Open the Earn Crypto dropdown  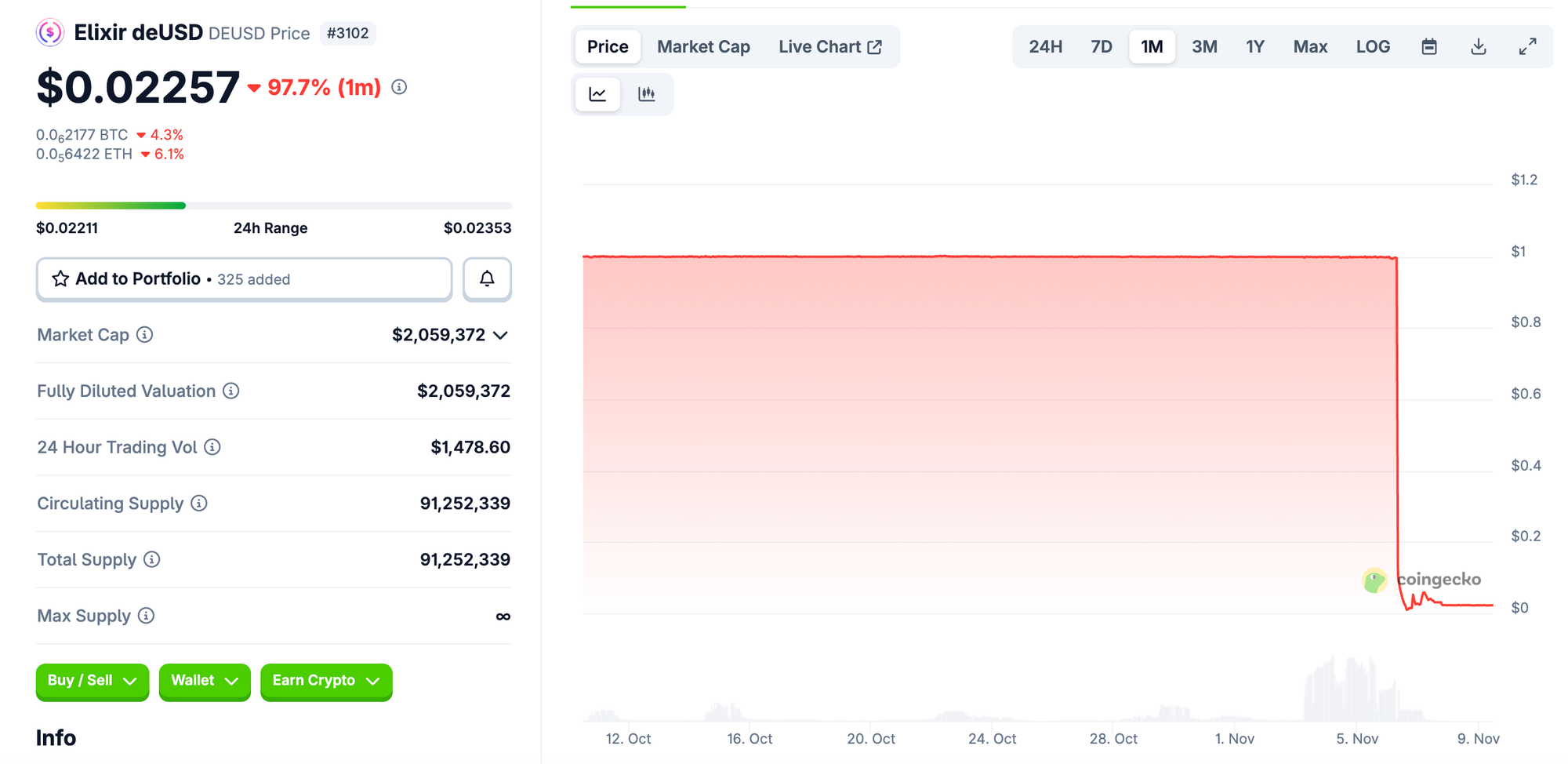[325, 681]
